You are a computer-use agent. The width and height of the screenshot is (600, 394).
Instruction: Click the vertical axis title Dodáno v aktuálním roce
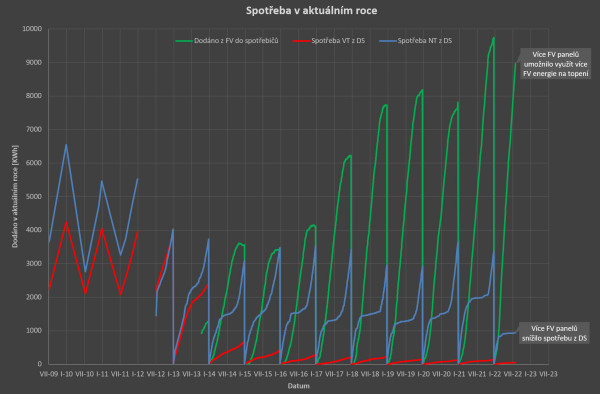(x=15, y=196)
